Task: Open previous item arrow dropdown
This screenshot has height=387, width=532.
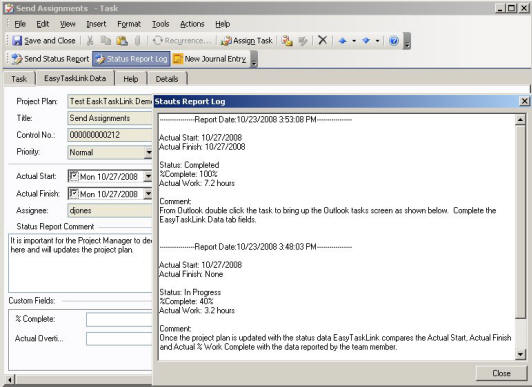Action: coord(354,41)
